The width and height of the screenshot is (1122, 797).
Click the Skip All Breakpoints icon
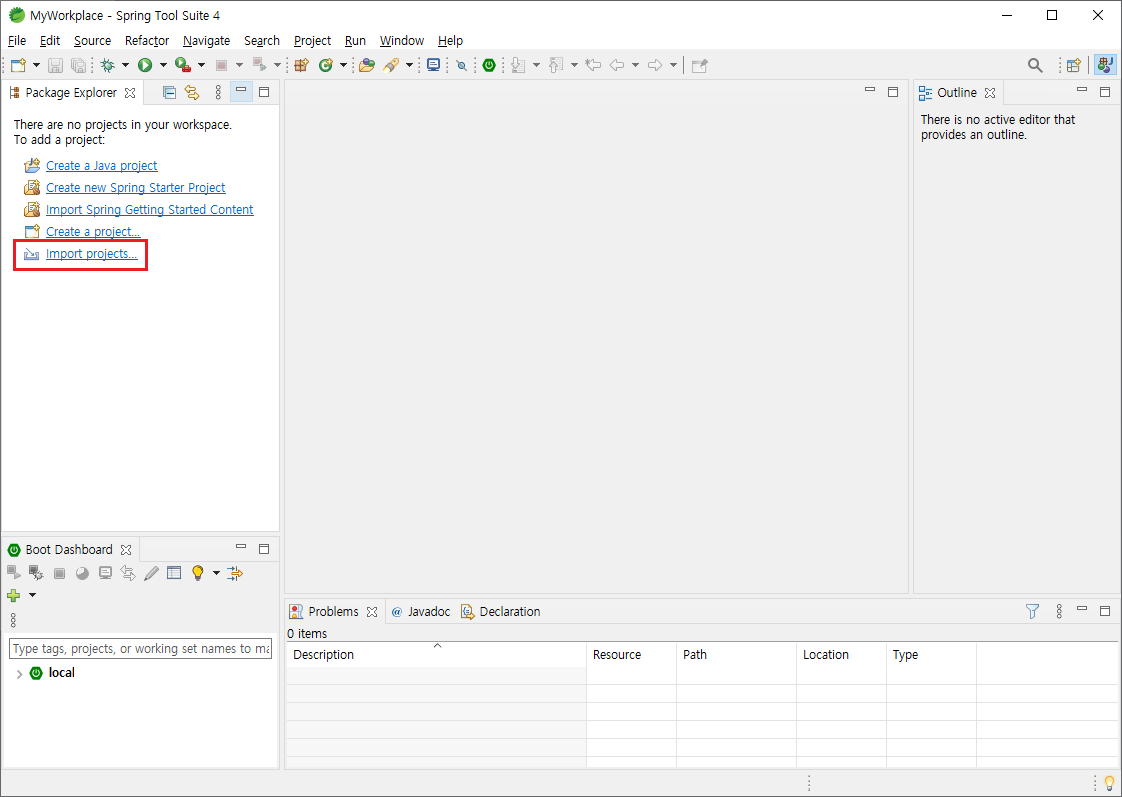tap(462, 65)
